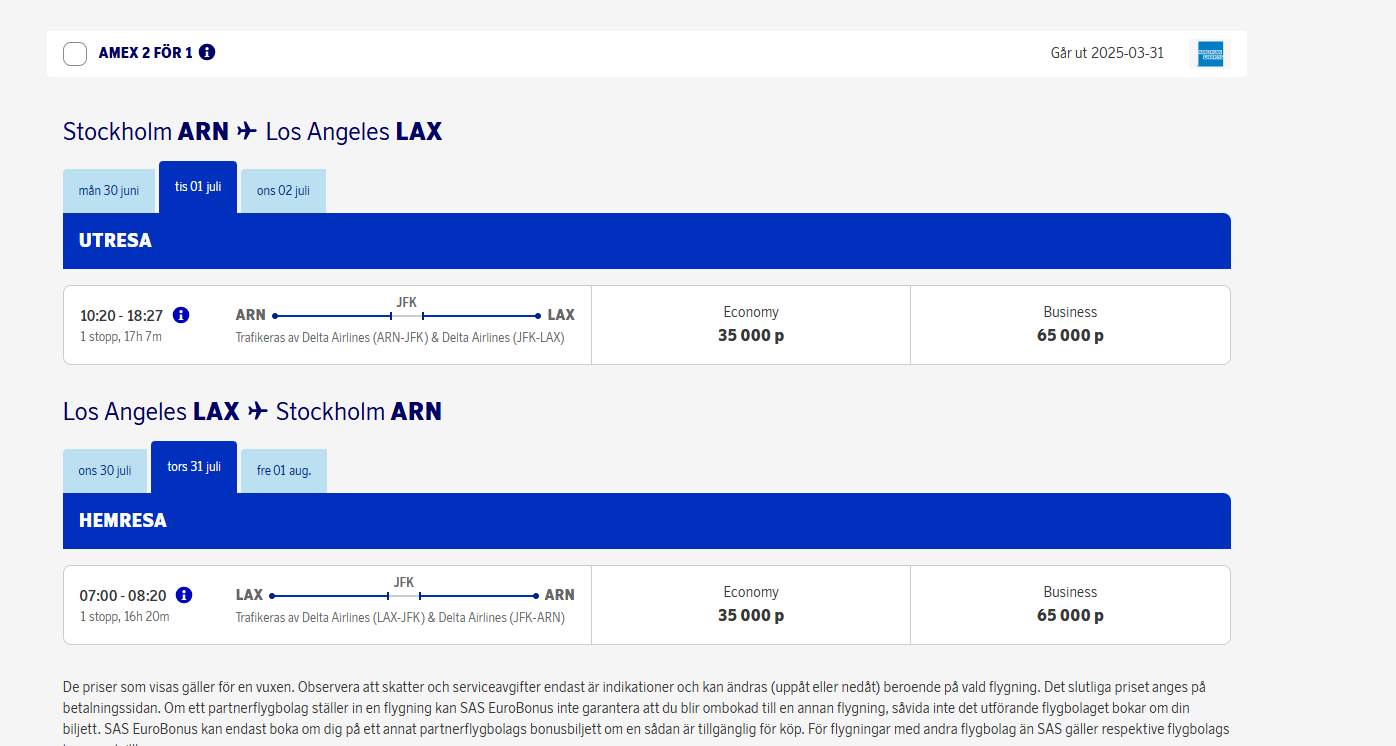Choose outbound Economy fare 35 000 p
Screen dimensions: 1396x746
pos(750,325)
